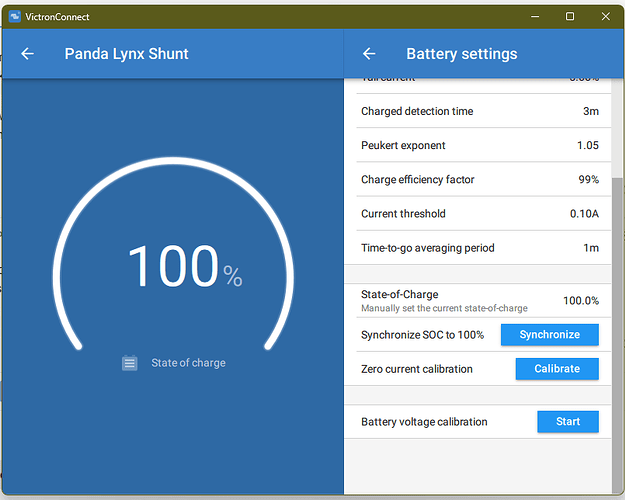Open Charge efficiency factor setting
This screenshot has height=500, width=625.
(480, 180)
